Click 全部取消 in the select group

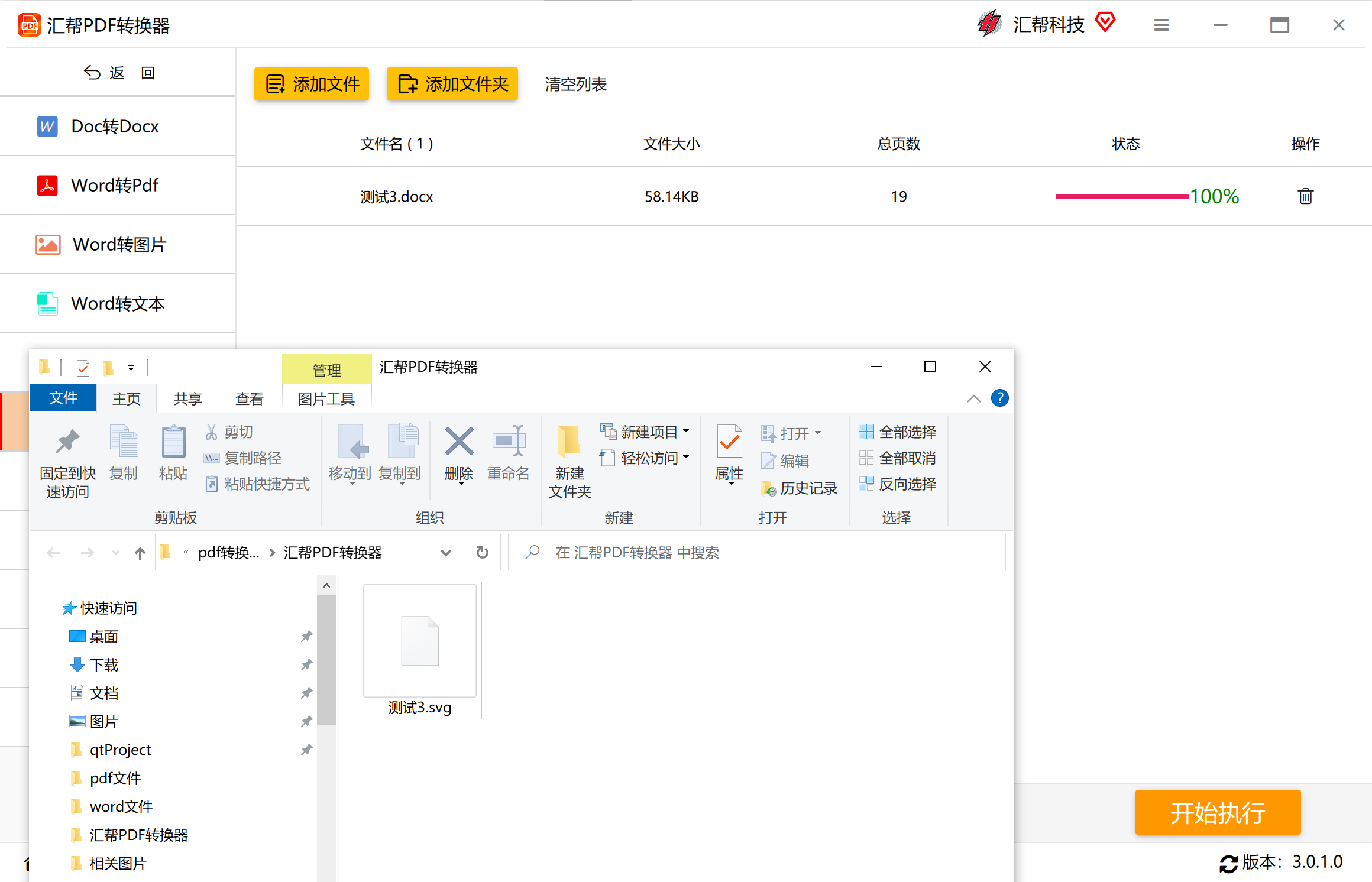coord(897,458)
